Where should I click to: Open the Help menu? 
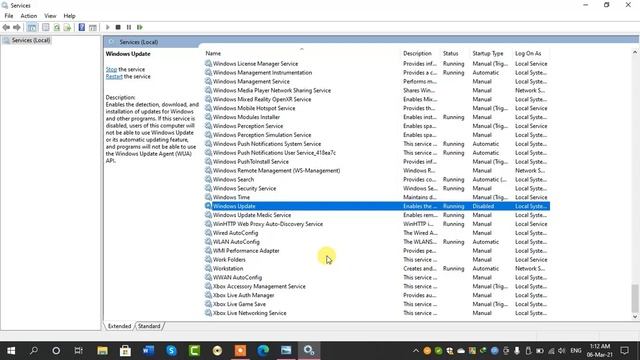point(69,16)
